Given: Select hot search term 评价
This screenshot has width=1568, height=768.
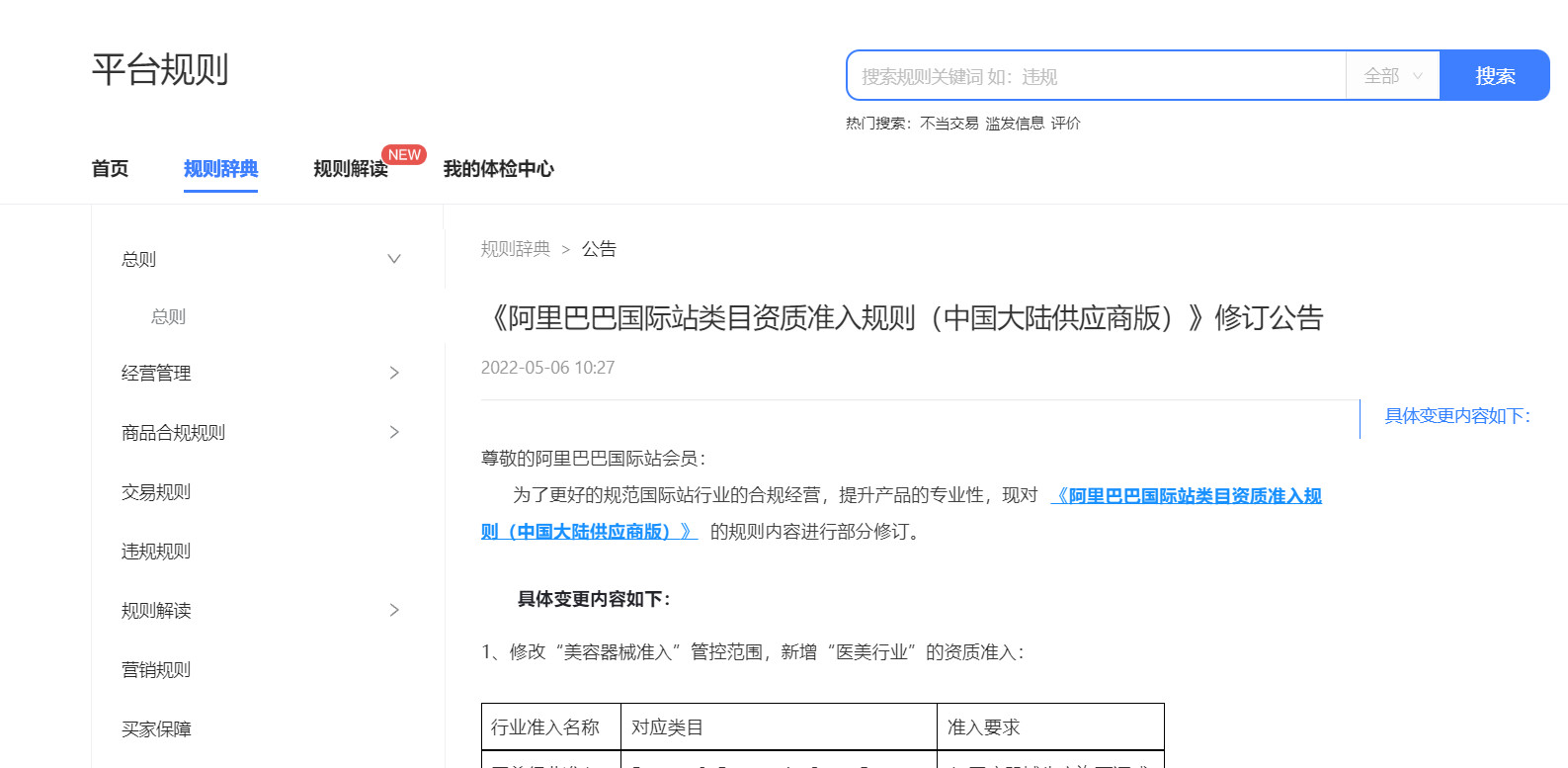Looking at the screenshot, I should point(1065,124).
